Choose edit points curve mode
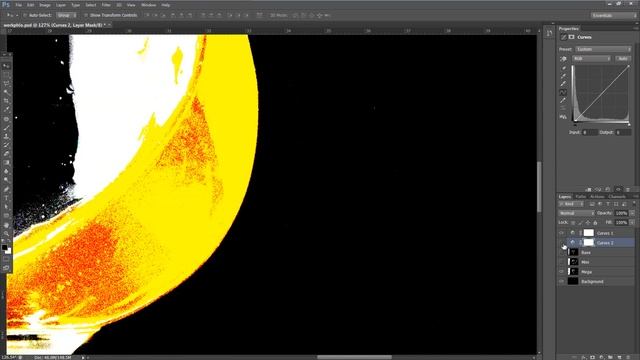This screenshot has width=640, height=360. 563,93
